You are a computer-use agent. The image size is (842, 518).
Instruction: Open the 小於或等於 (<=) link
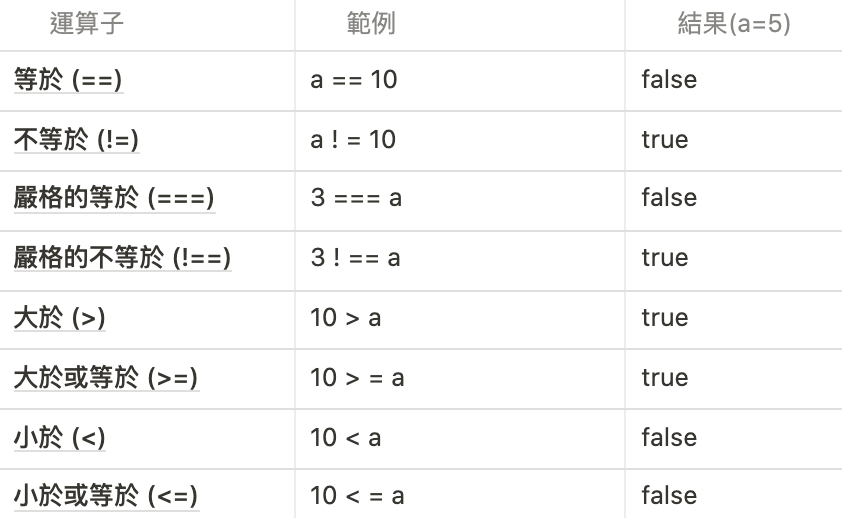click(x=106, y=496)
